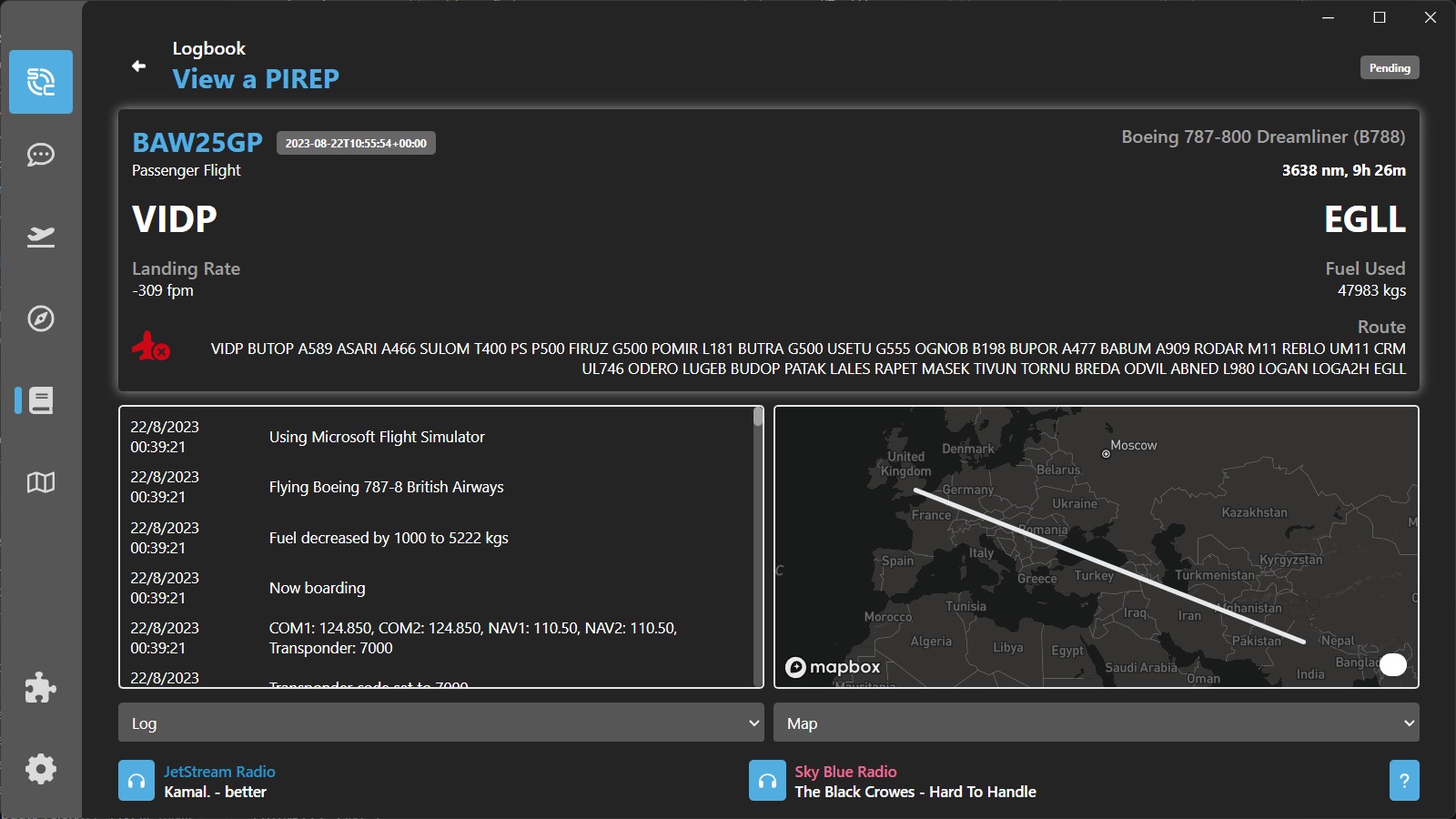
Task: Expand the Map dropdown
Action: pos(1096,723)
